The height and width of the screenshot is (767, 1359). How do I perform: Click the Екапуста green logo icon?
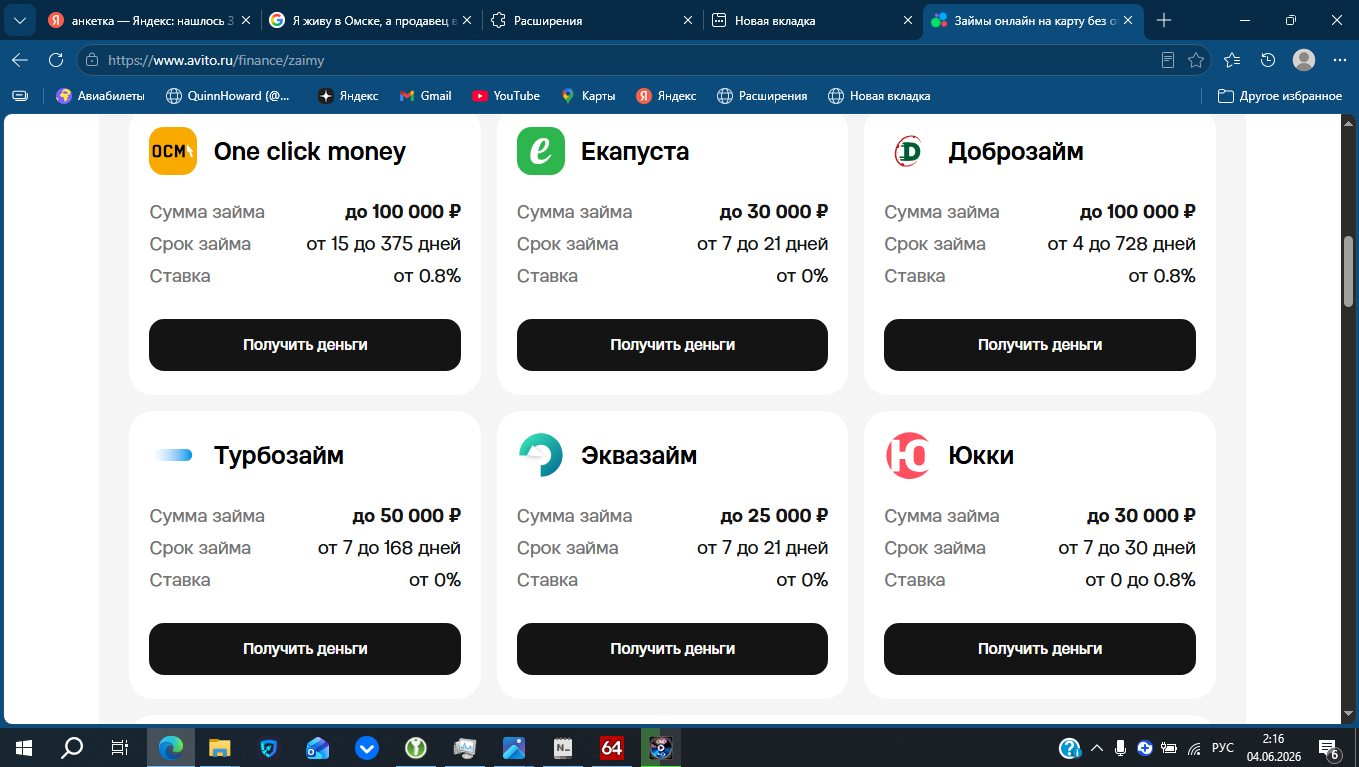(541, 151)
